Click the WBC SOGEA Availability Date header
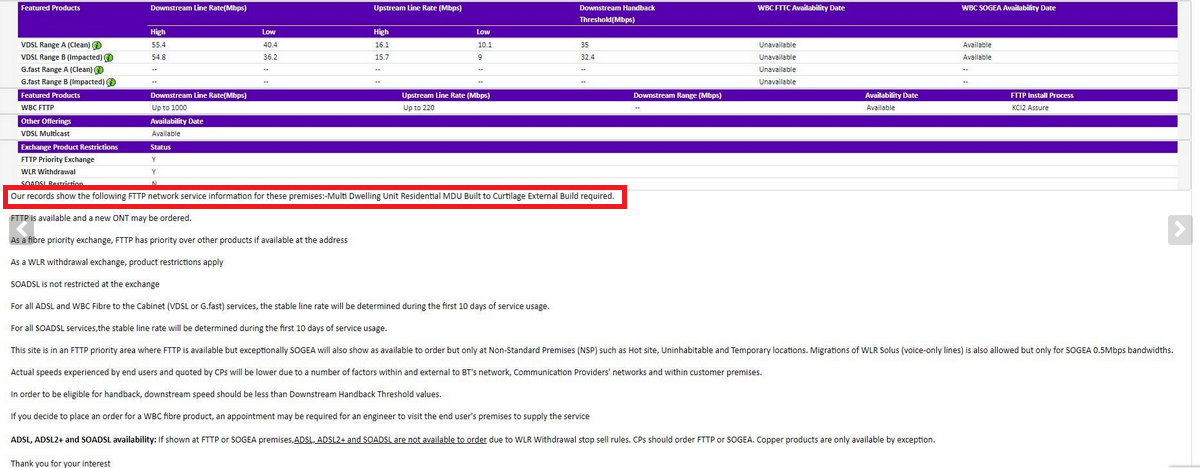Viewport: 1200px width, 468px height. (1009, 8)
